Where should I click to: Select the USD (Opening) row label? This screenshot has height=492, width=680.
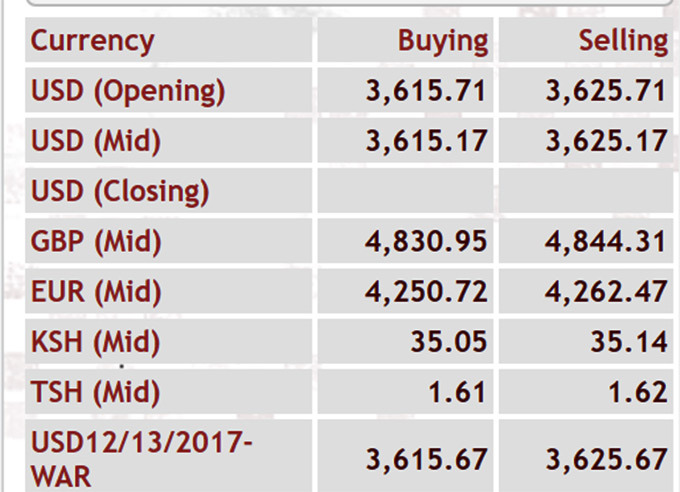tap(128, 91)
